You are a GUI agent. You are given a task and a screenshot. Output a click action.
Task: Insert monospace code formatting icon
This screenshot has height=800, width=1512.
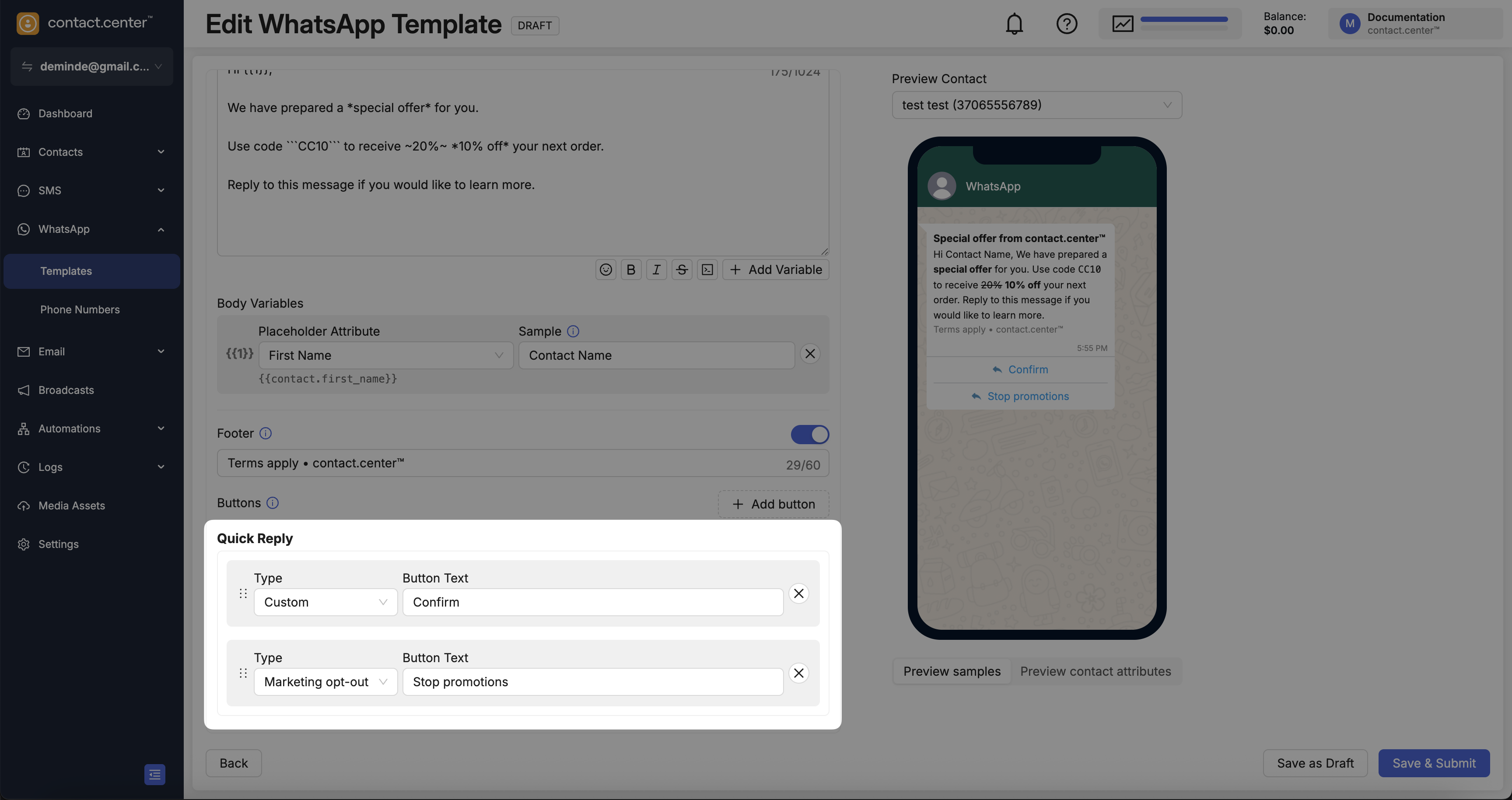pyautogui.click(x=707, y=270)
